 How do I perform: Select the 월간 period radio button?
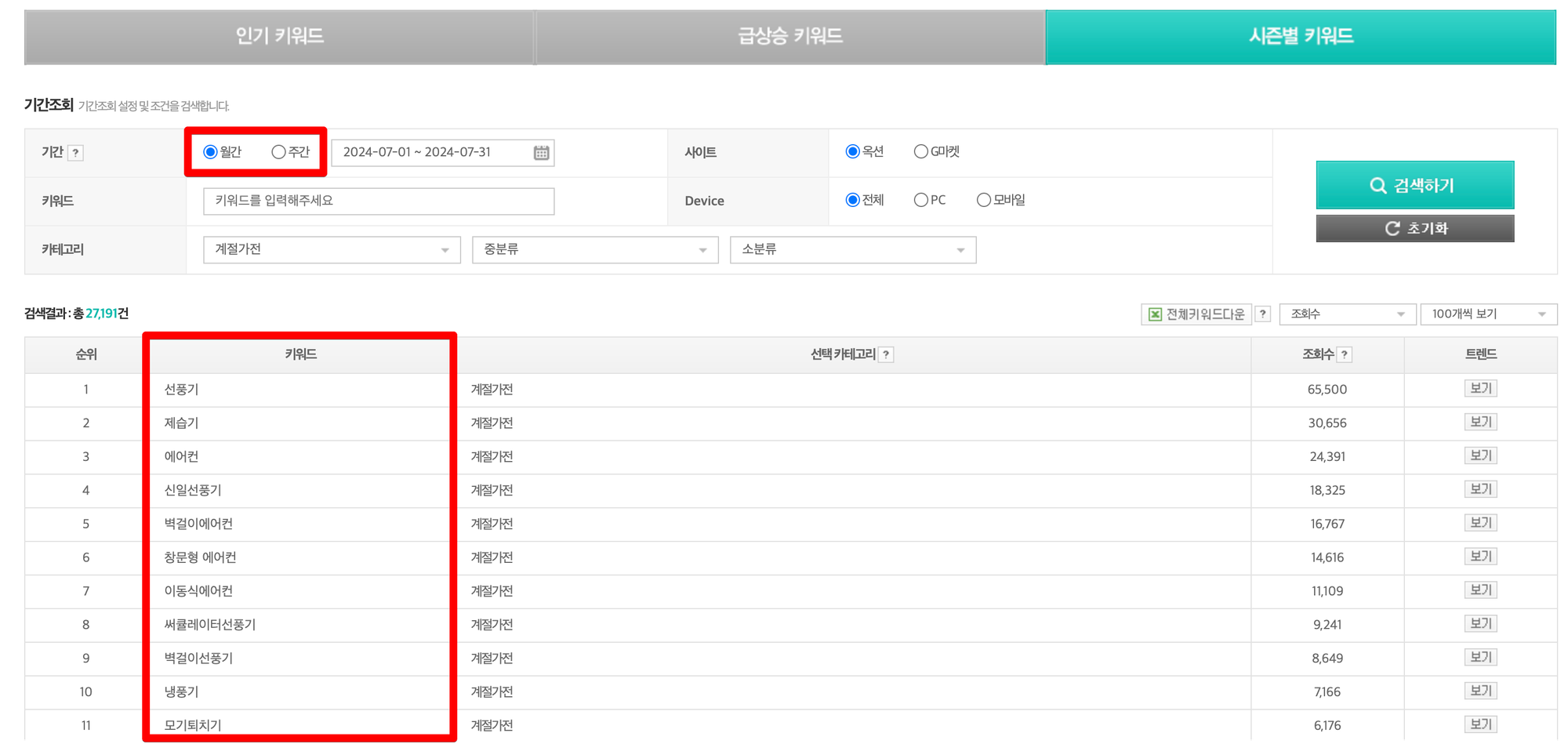(x=210, y=152)
